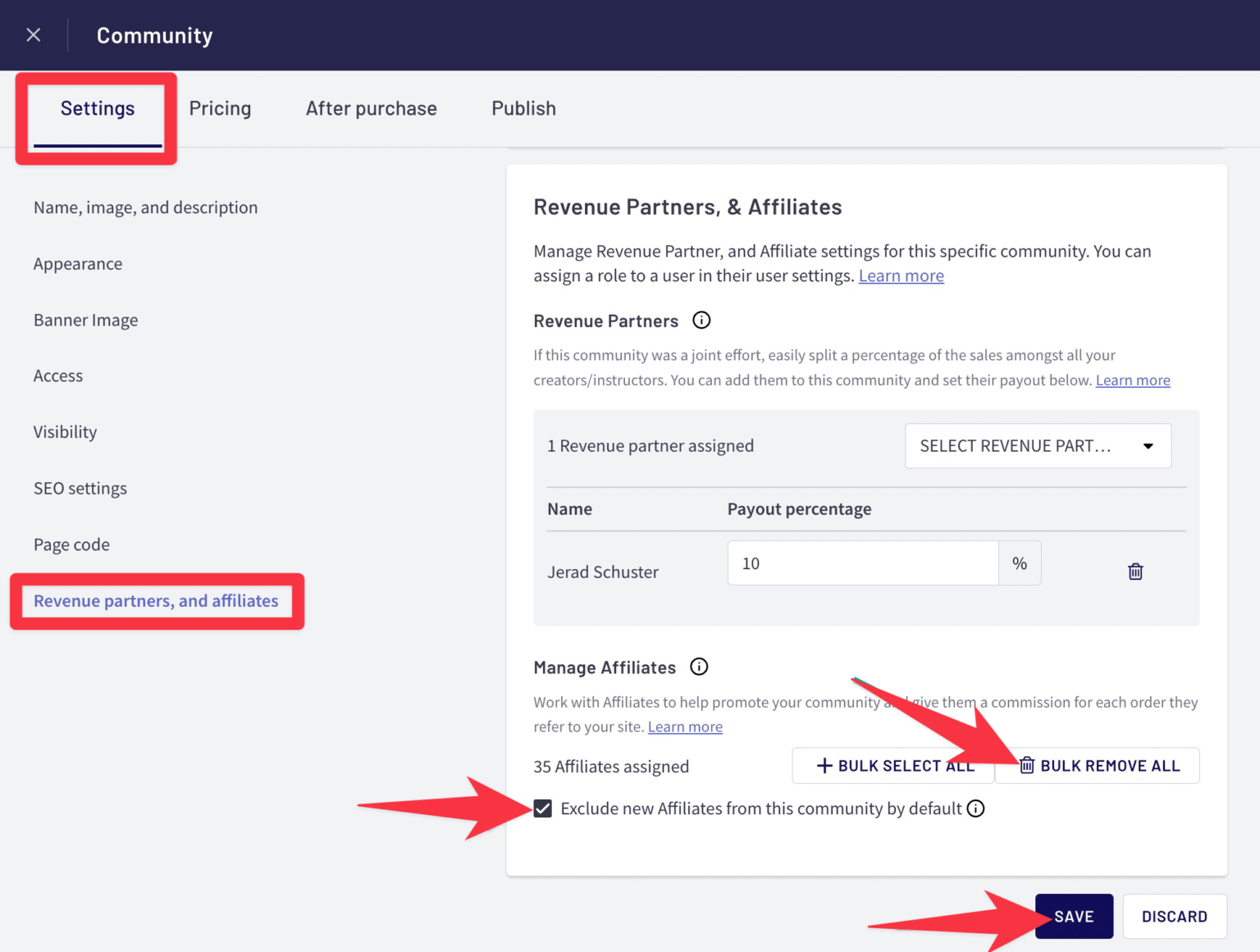Uncheck 'Exclude new Affiliates from this community'
Image resolution: width=1260 pixels, height=952 pixels.
tap(542, 809)
